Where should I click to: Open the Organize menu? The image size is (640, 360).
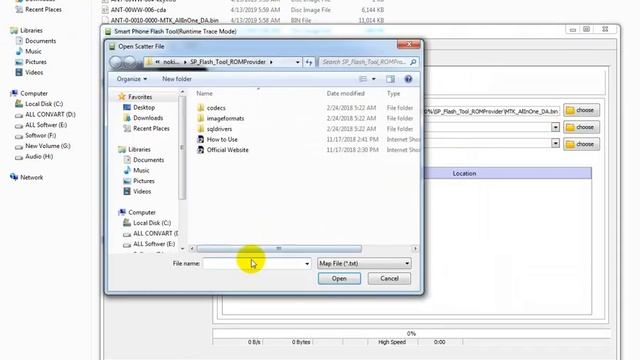point(131,79)
